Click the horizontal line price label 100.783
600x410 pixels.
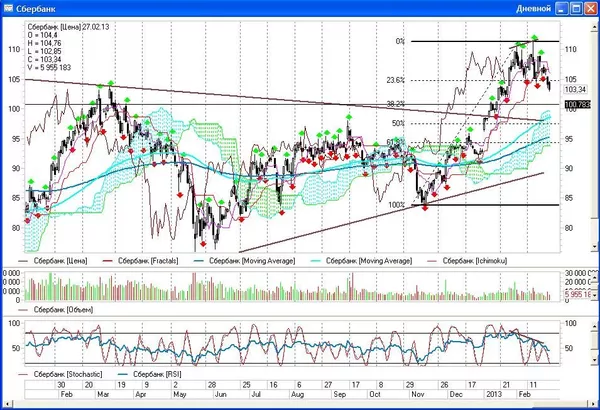click(x=577, y=104)
